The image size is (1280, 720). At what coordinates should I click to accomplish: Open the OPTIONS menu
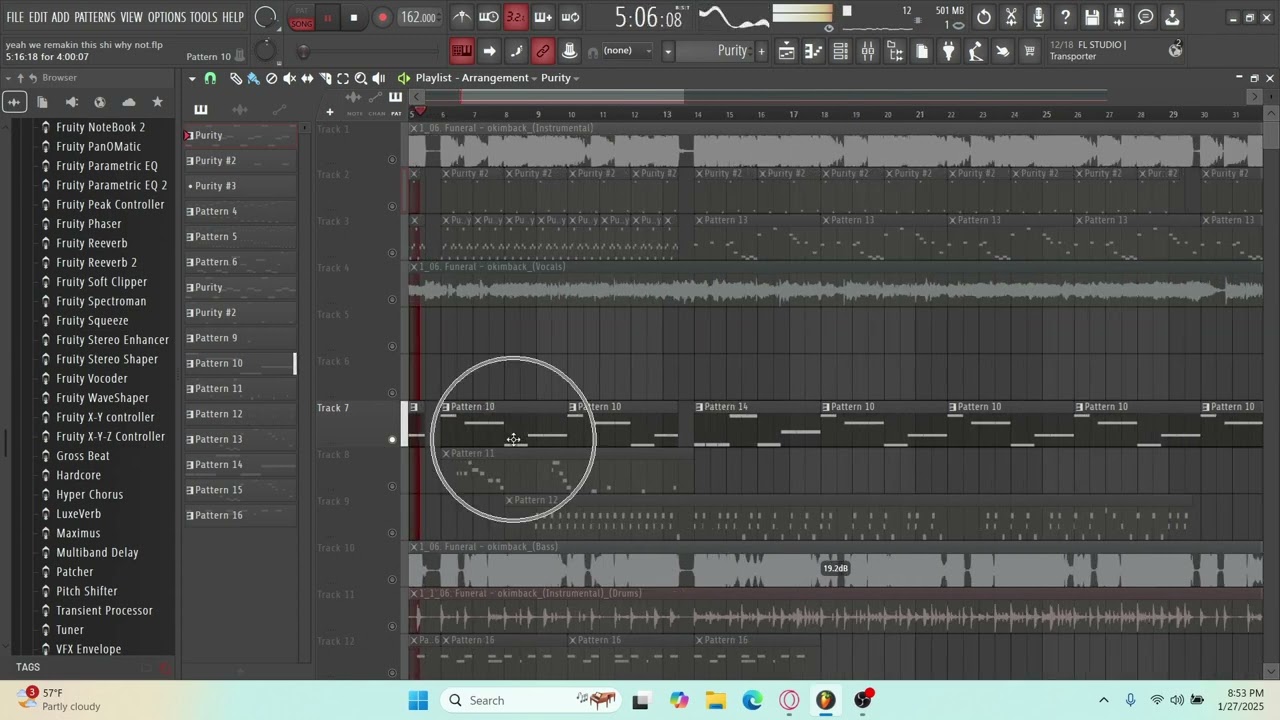pyautogui.click(x=167, y=18)
